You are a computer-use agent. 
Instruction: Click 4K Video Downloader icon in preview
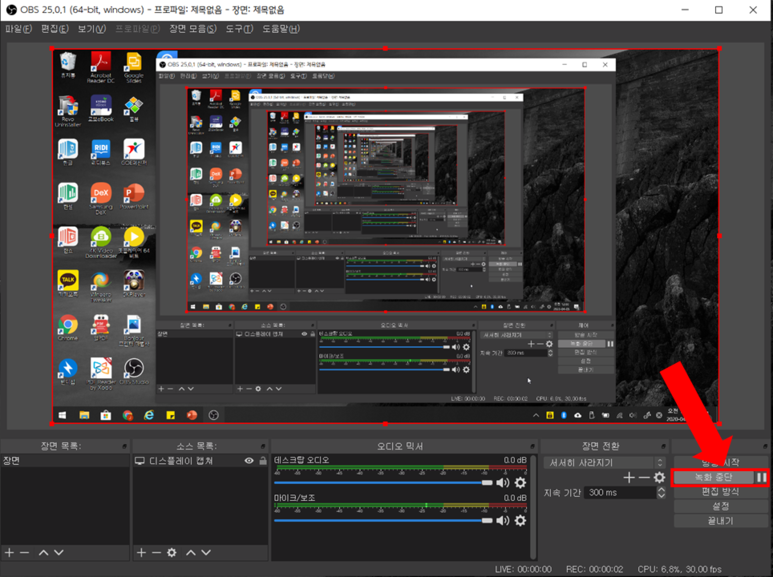[101, 242]
